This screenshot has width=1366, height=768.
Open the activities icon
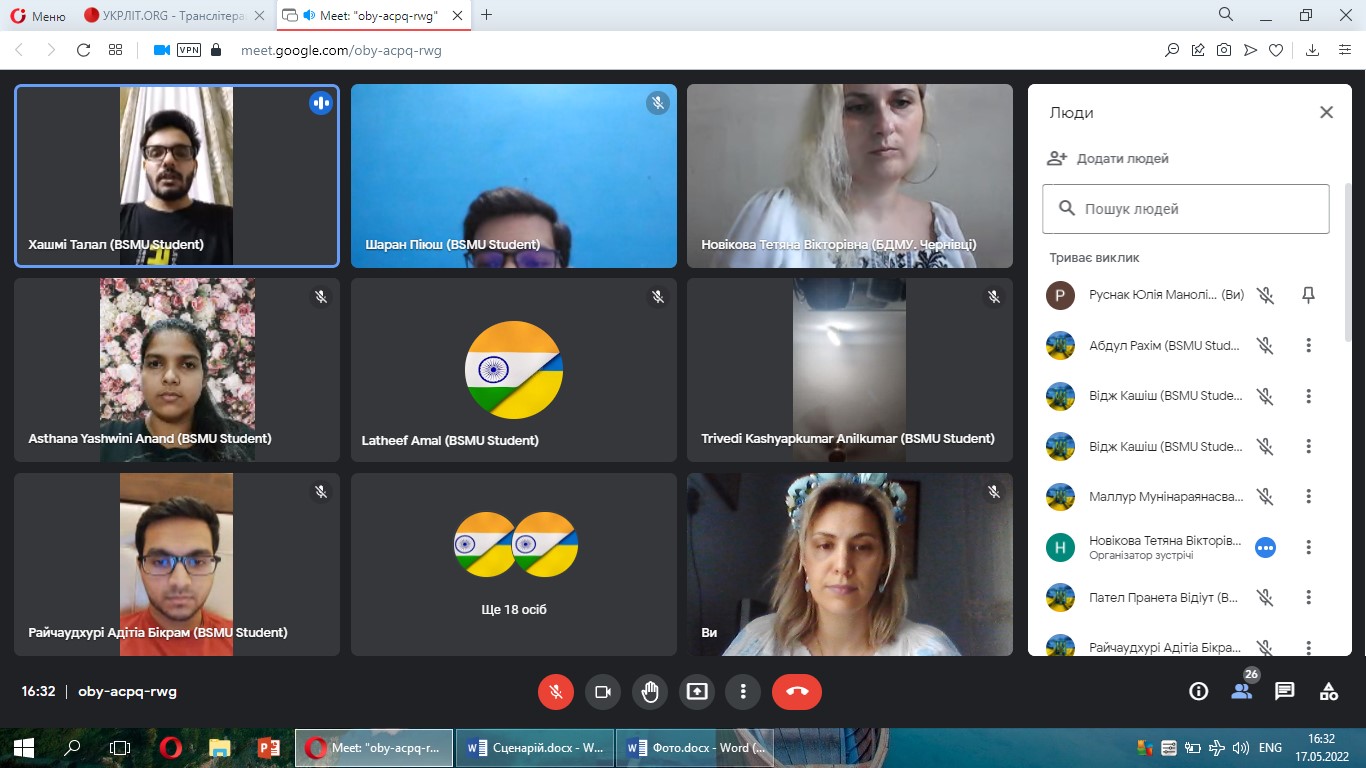1329,691
